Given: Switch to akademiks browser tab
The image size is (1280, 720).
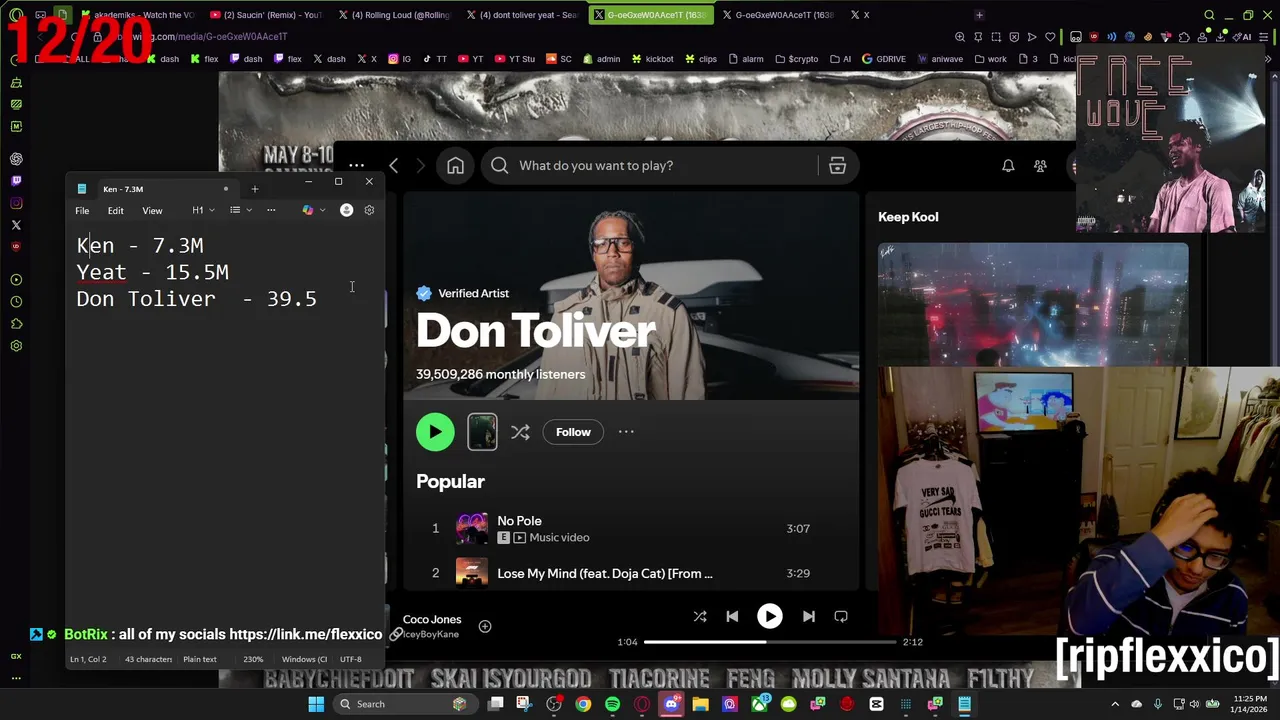Looking at the screenshot, I should click(139, 15).
